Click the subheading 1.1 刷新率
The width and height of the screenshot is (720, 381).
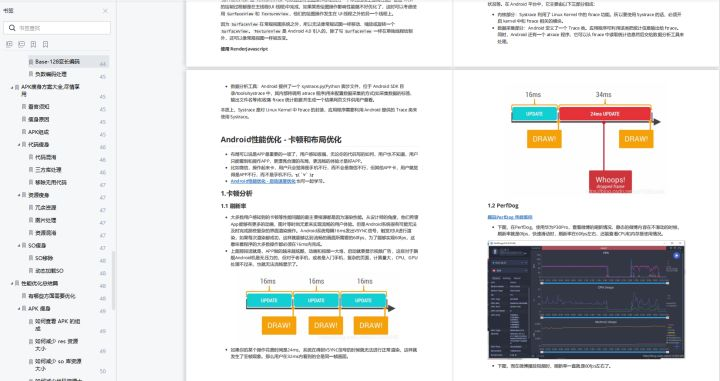pos(232,206)
